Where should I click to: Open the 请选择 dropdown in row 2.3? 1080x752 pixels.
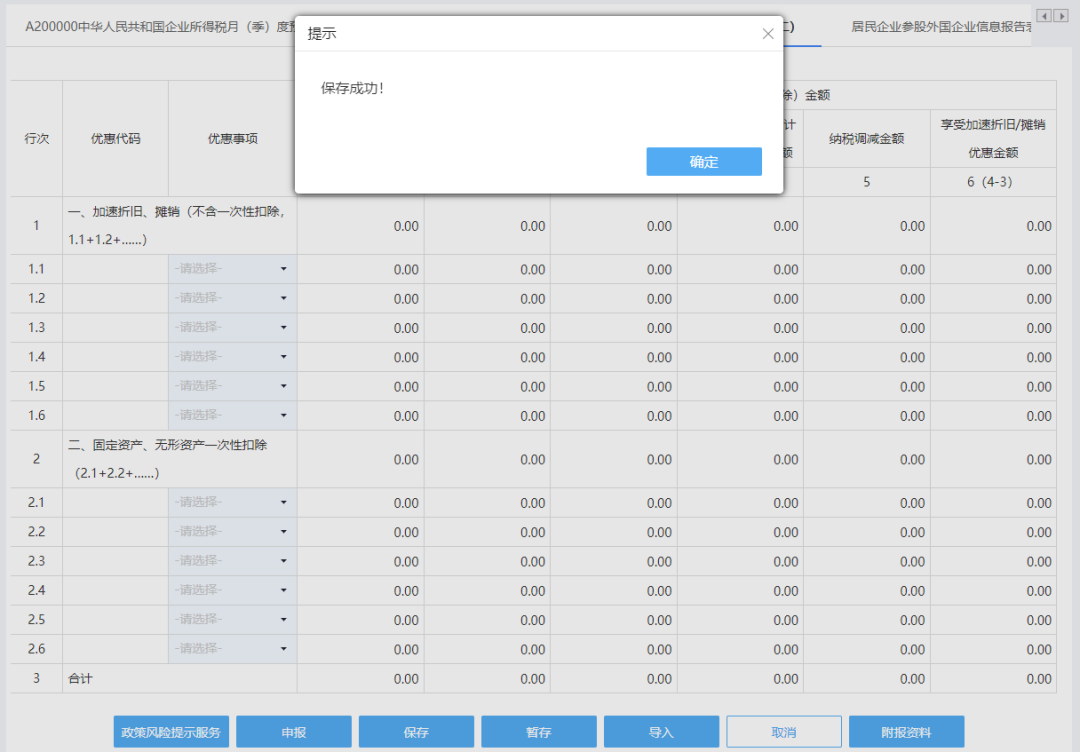click(x=232, y=561)
